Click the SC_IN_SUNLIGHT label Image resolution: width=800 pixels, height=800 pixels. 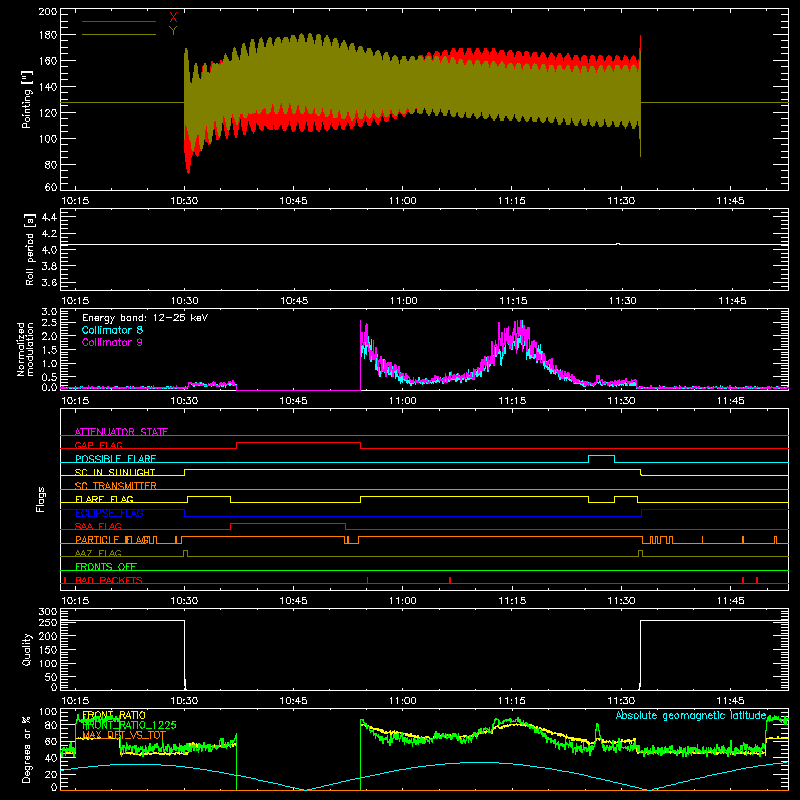coord(115,472)
